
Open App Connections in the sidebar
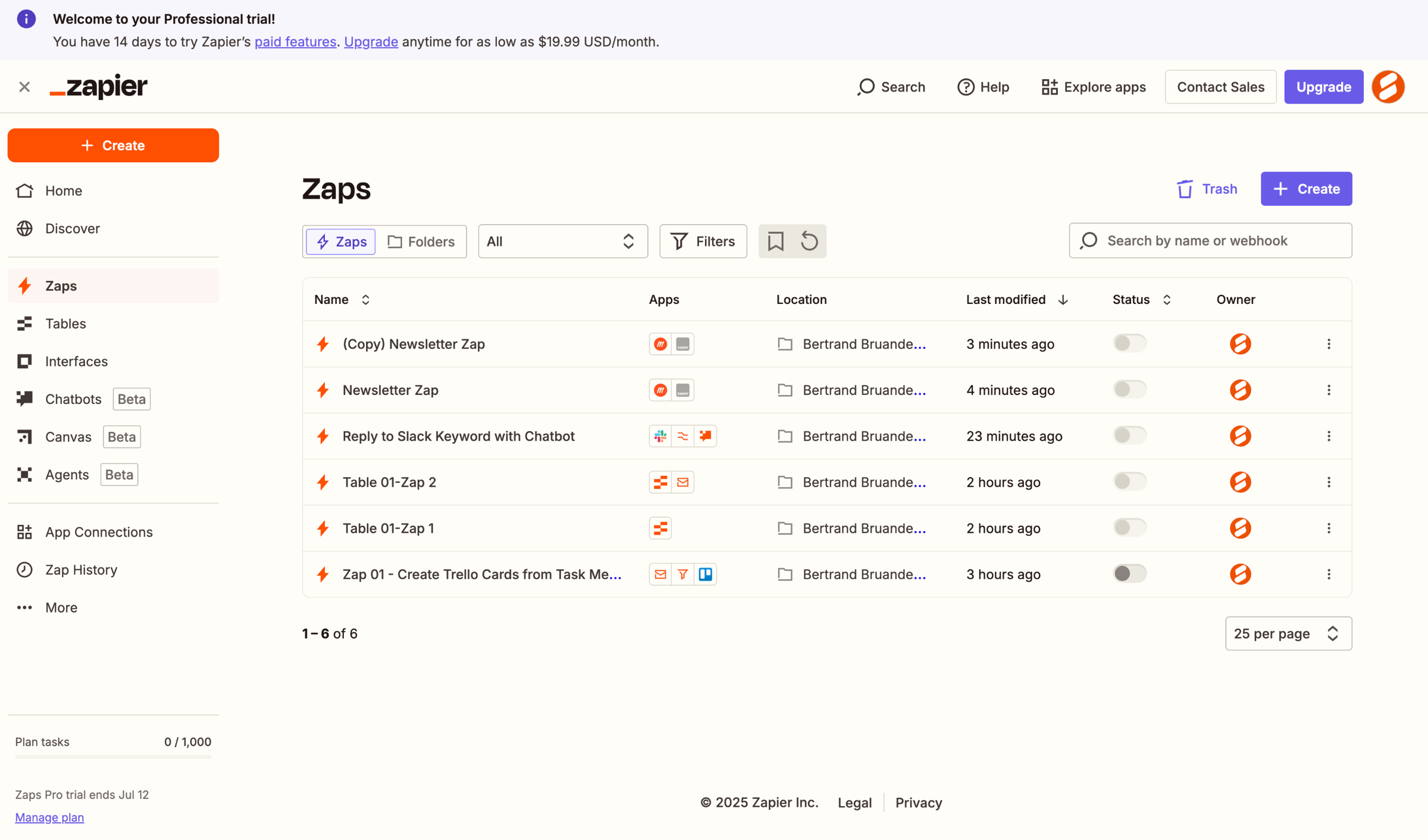click(x=113, y=532)
